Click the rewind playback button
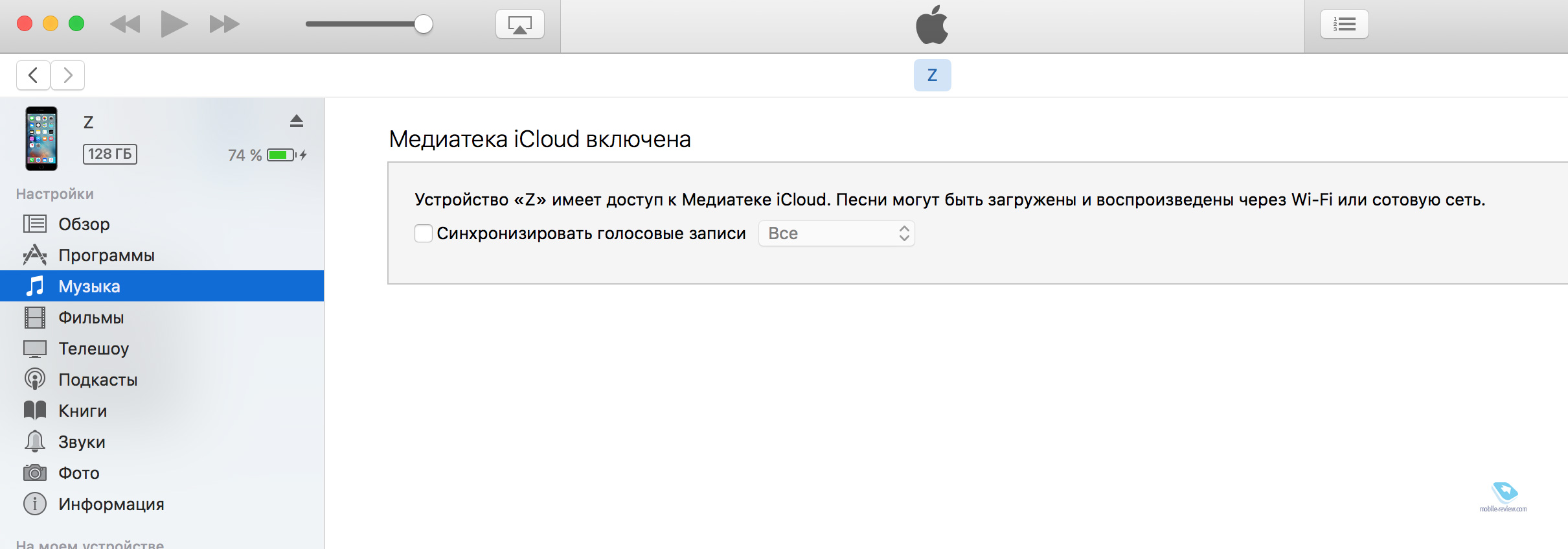This screenshot has height=549, width=1568. point(125,25)
